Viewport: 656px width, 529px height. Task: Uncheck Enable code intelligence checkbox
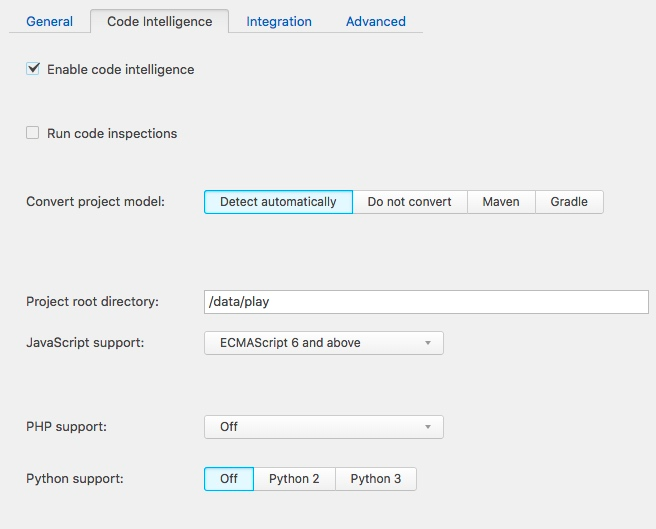(33, 69)
